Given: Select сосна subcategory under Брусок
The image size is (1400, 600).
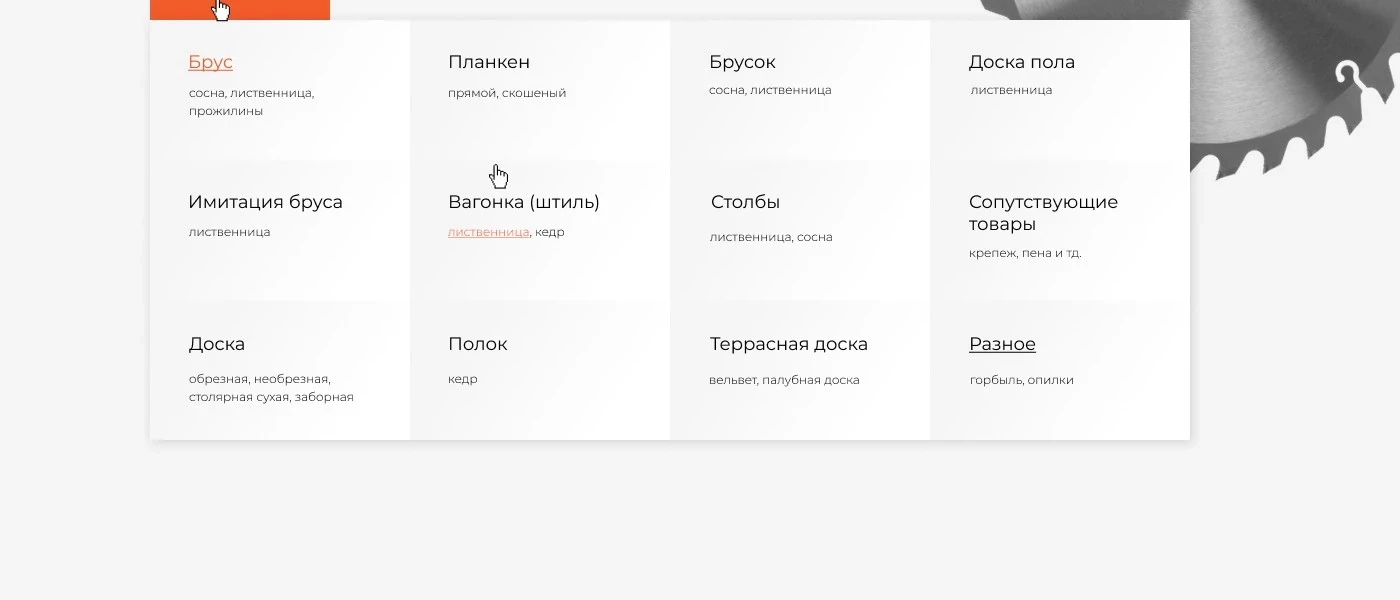Looking at the screenshot, I should click(x=727, y=90).
